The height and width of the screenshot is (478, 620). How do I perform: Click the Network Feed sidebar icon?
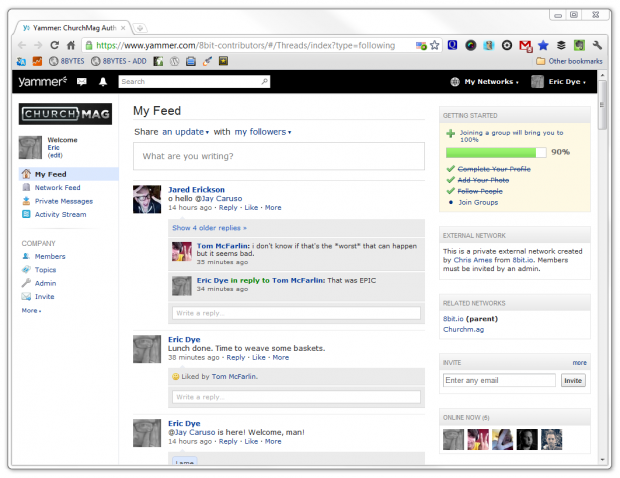26,187
